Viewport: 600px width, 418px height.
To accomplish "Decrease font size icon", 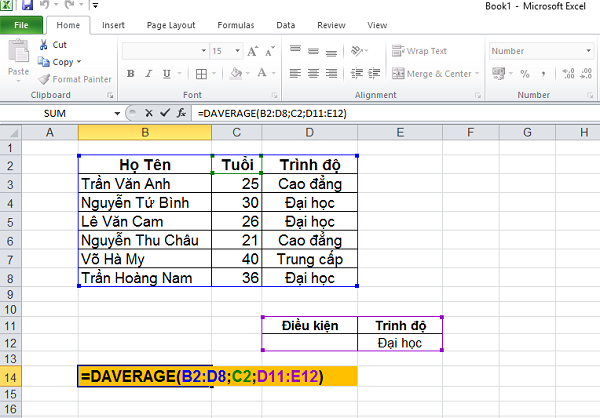I will click(x=269, y=51).
